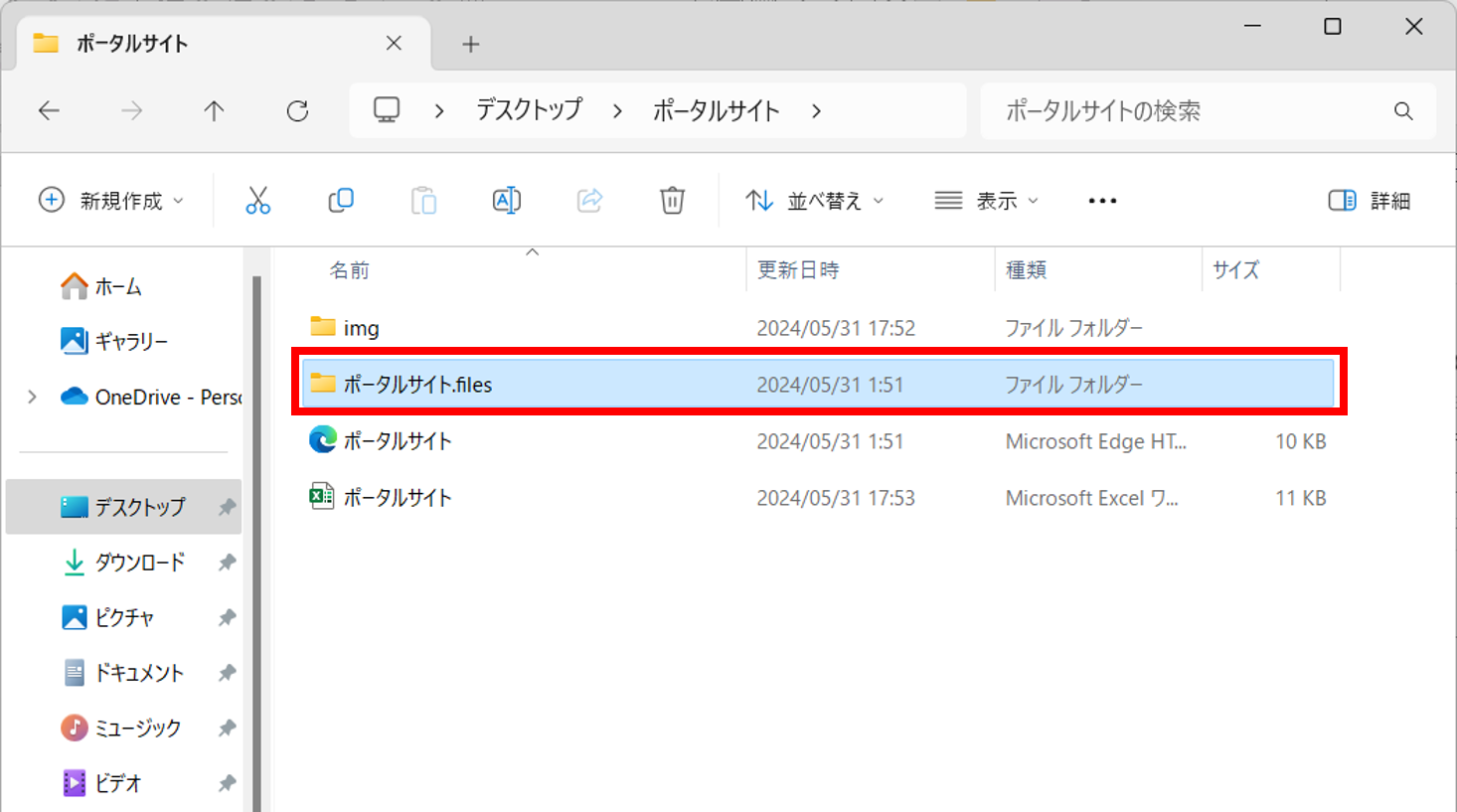1457x812 pixels.
Task: Click the Copy icon in toolbar
Action: click(x=341, y=201)
